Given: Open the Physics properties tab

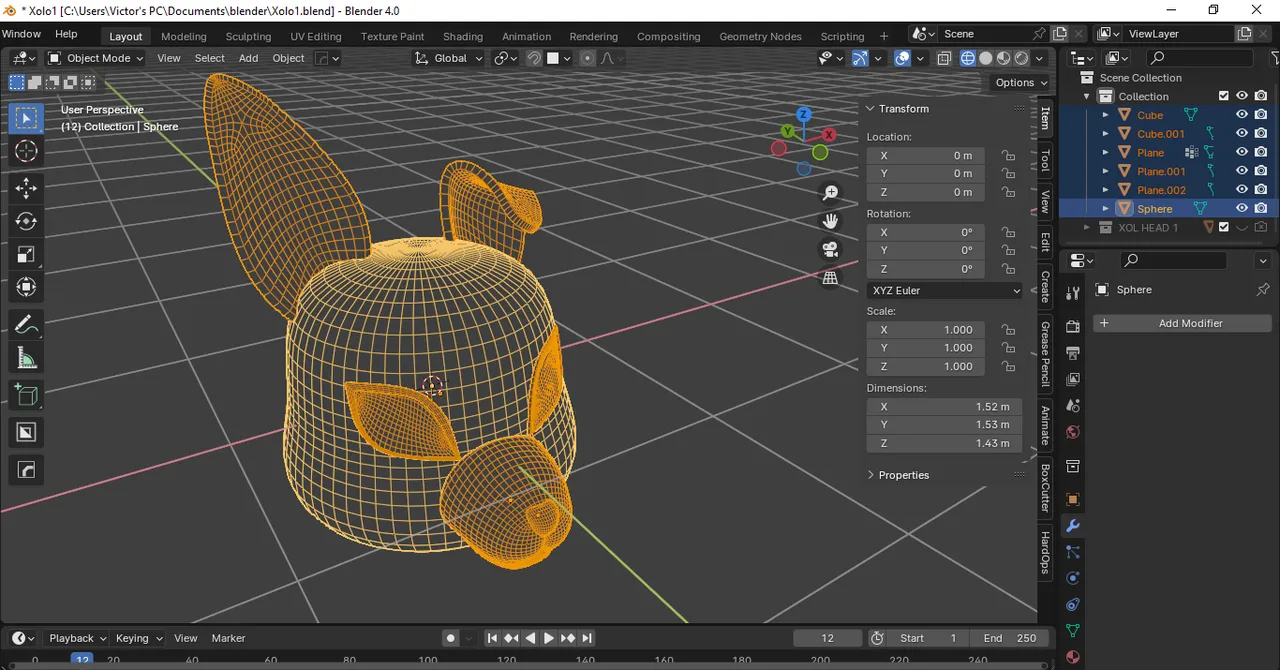Looking at the screenshot, I should click(1073, 578).
